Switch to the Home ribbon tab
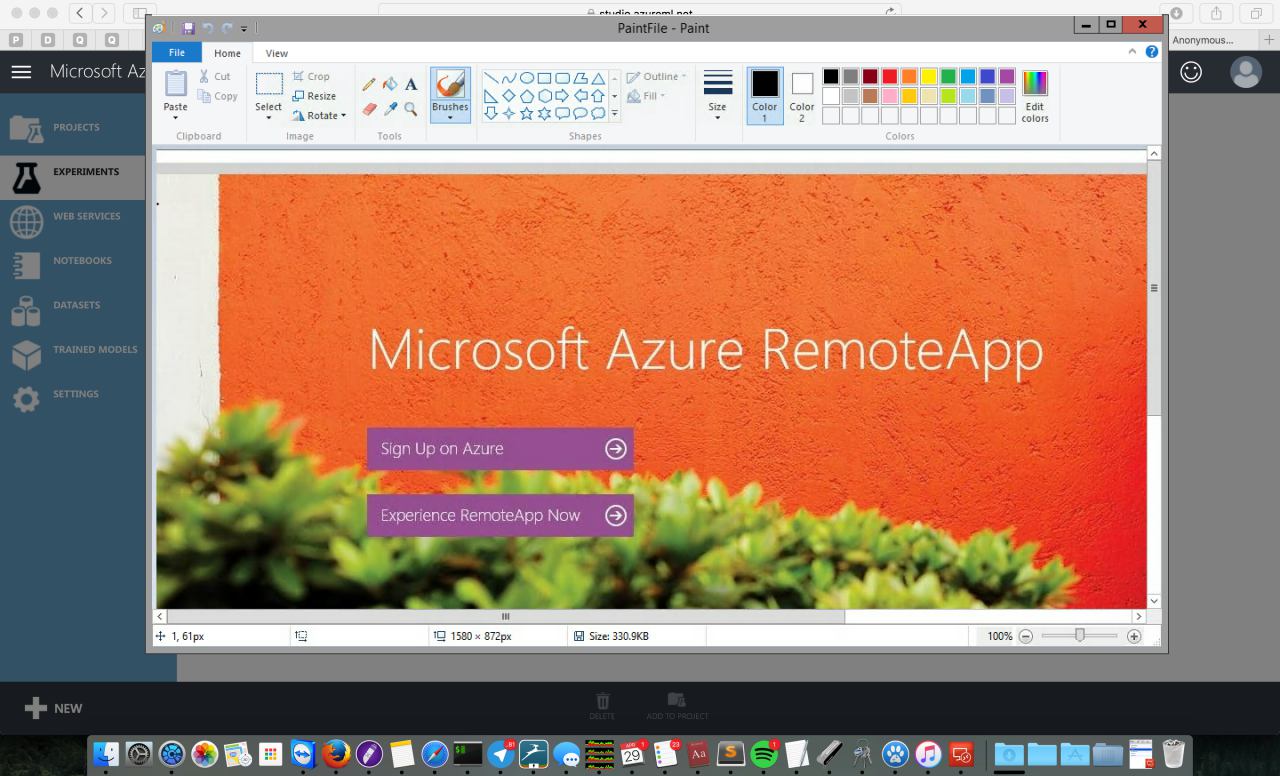This screenshot has width=1280, height=776. (227, 53)
